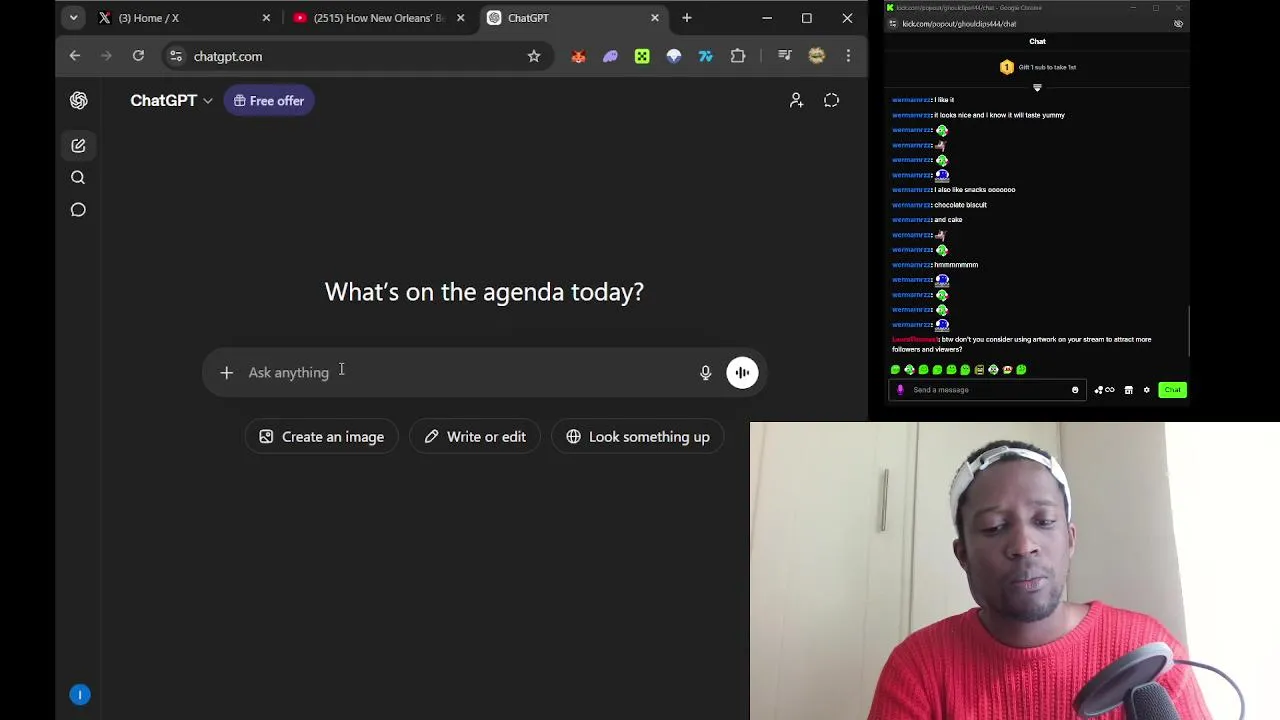Open the search chats sidebar icon

tap(78, 178)
